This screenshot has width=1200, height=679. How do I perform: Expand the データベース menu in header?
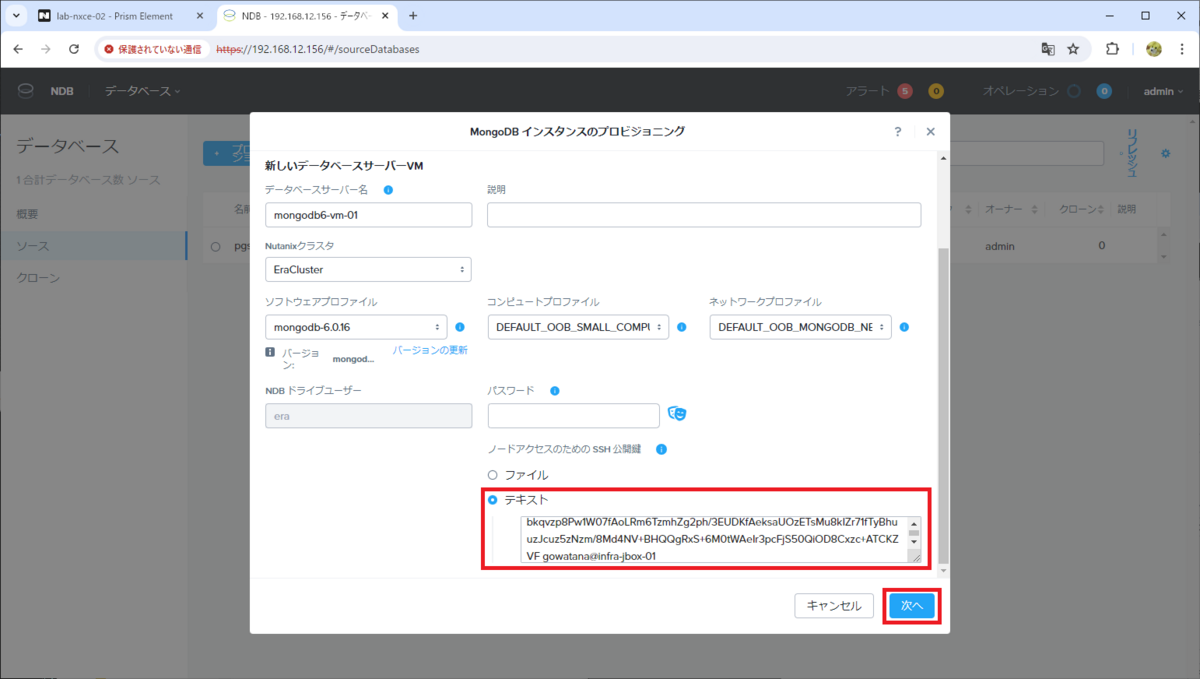click(143, 91)
